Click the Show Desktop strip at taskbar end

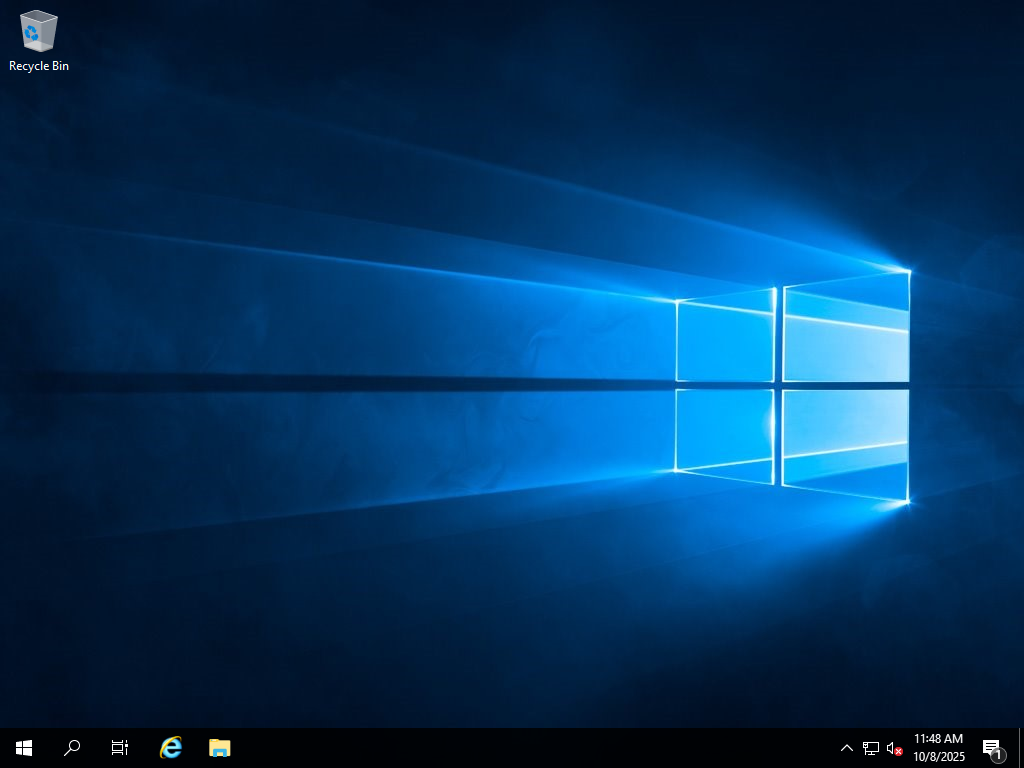[x=1021, y=748]
